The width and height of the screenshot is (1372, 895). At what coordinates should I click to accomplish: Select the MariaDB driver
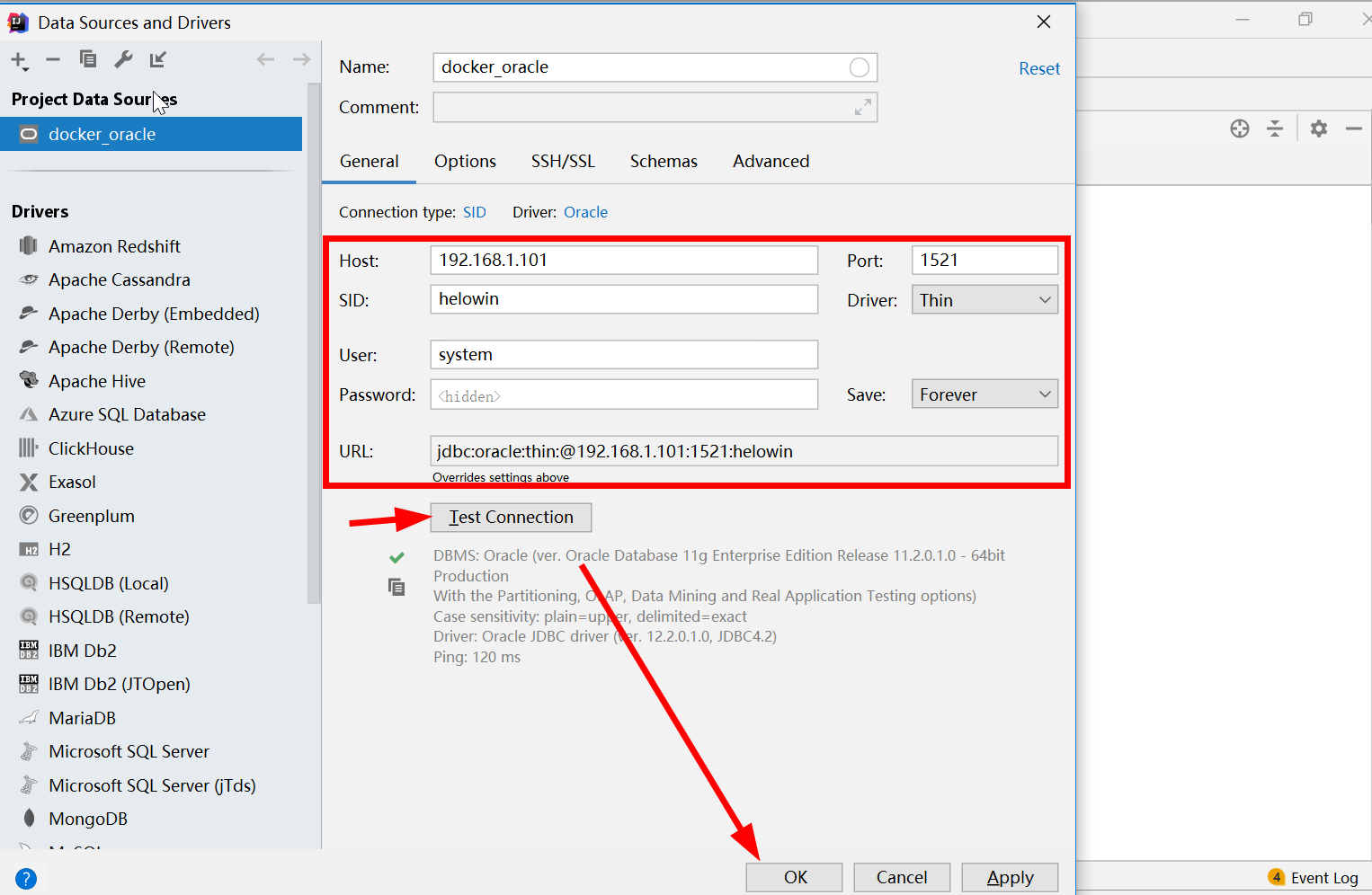point(82,718)
